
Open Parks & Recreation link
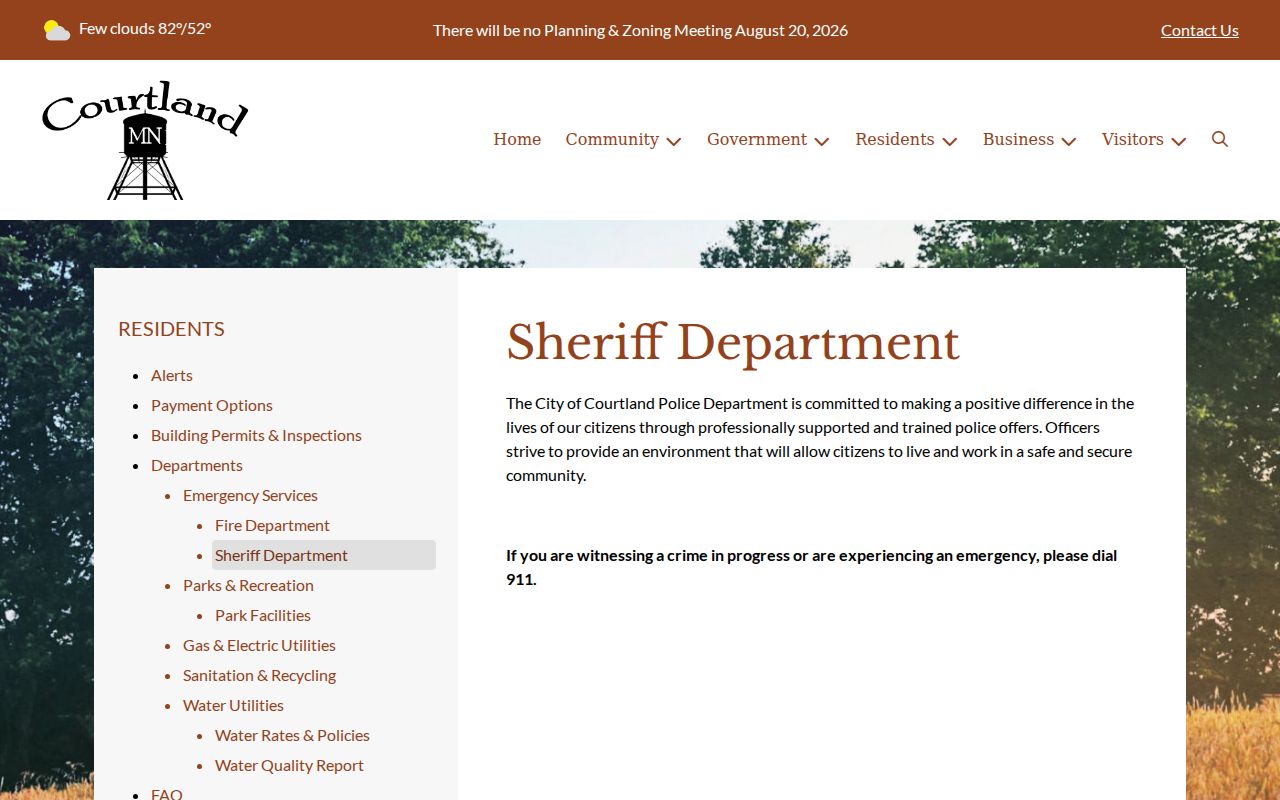pos(248,585)
